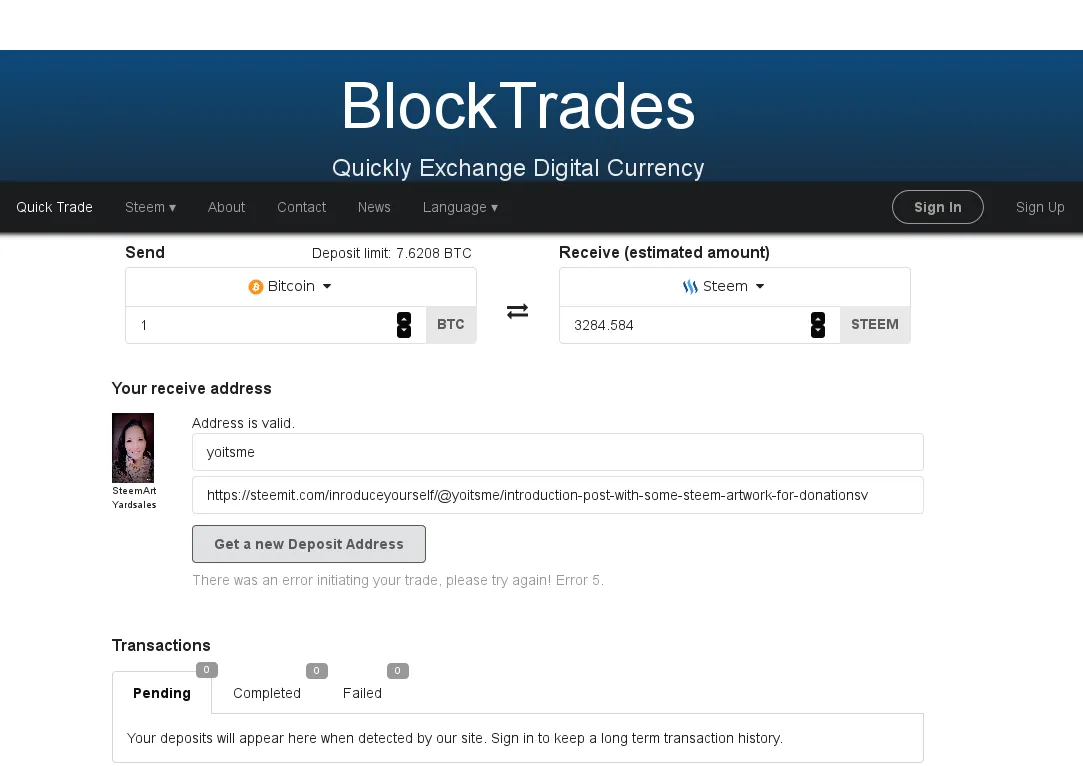Click the STEEM unit label
Image resolution: width=1083 pixels, height=766 pixels.
tap(874, 325)
